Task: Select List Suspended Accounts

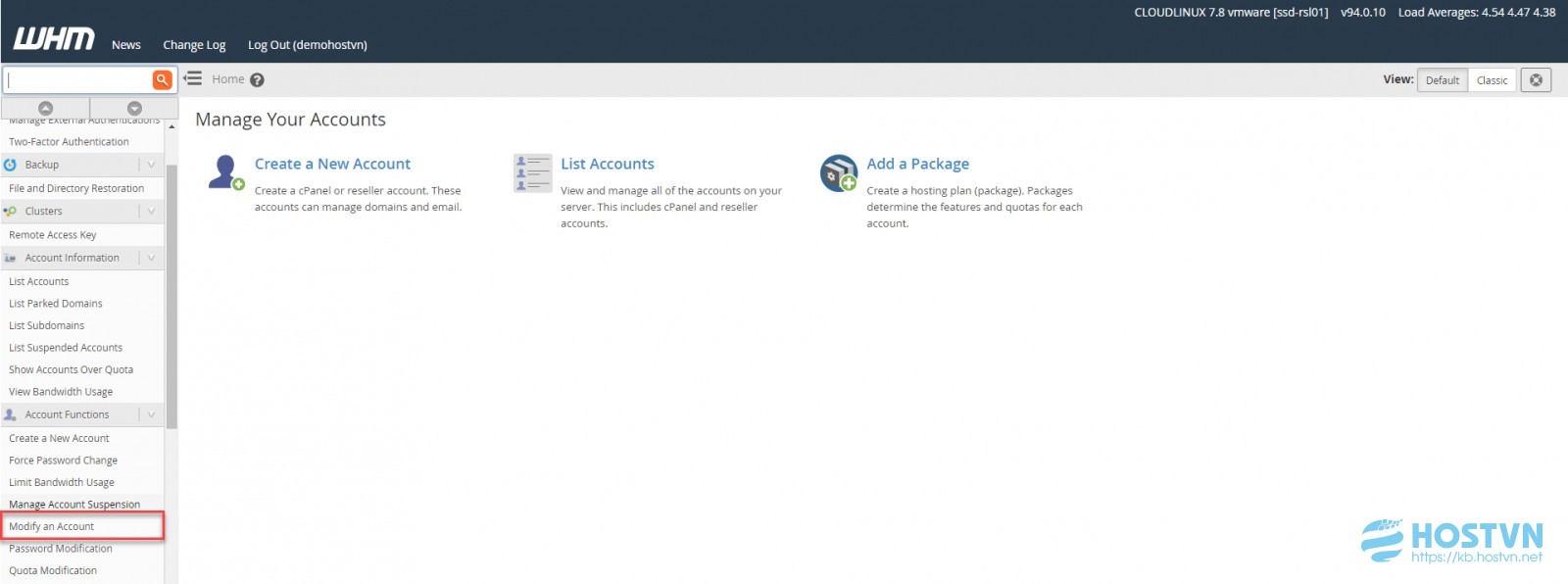Action: [66, 348]
